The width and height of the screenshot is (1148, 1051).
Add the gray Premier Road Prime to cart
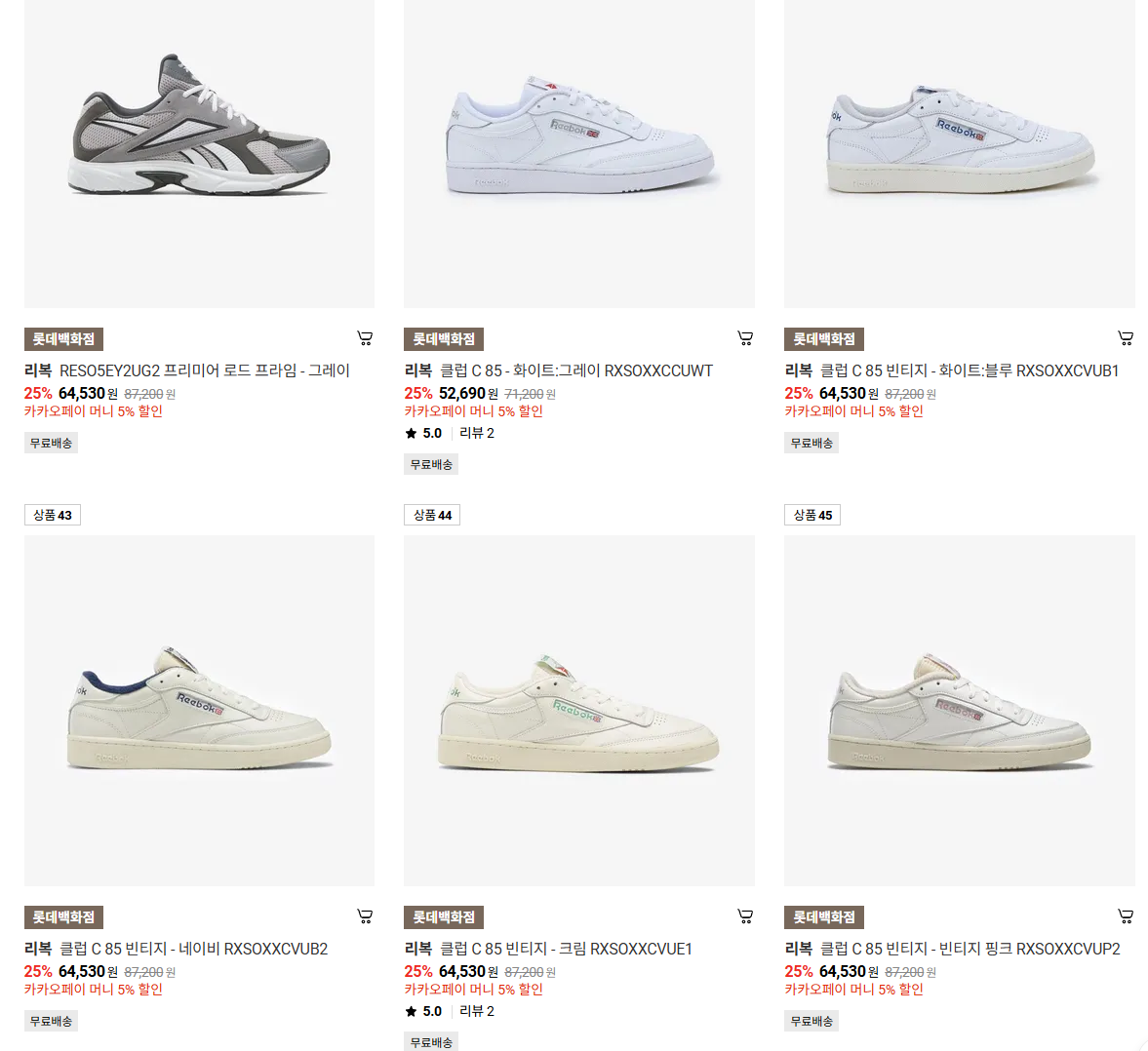click(365, 338)
